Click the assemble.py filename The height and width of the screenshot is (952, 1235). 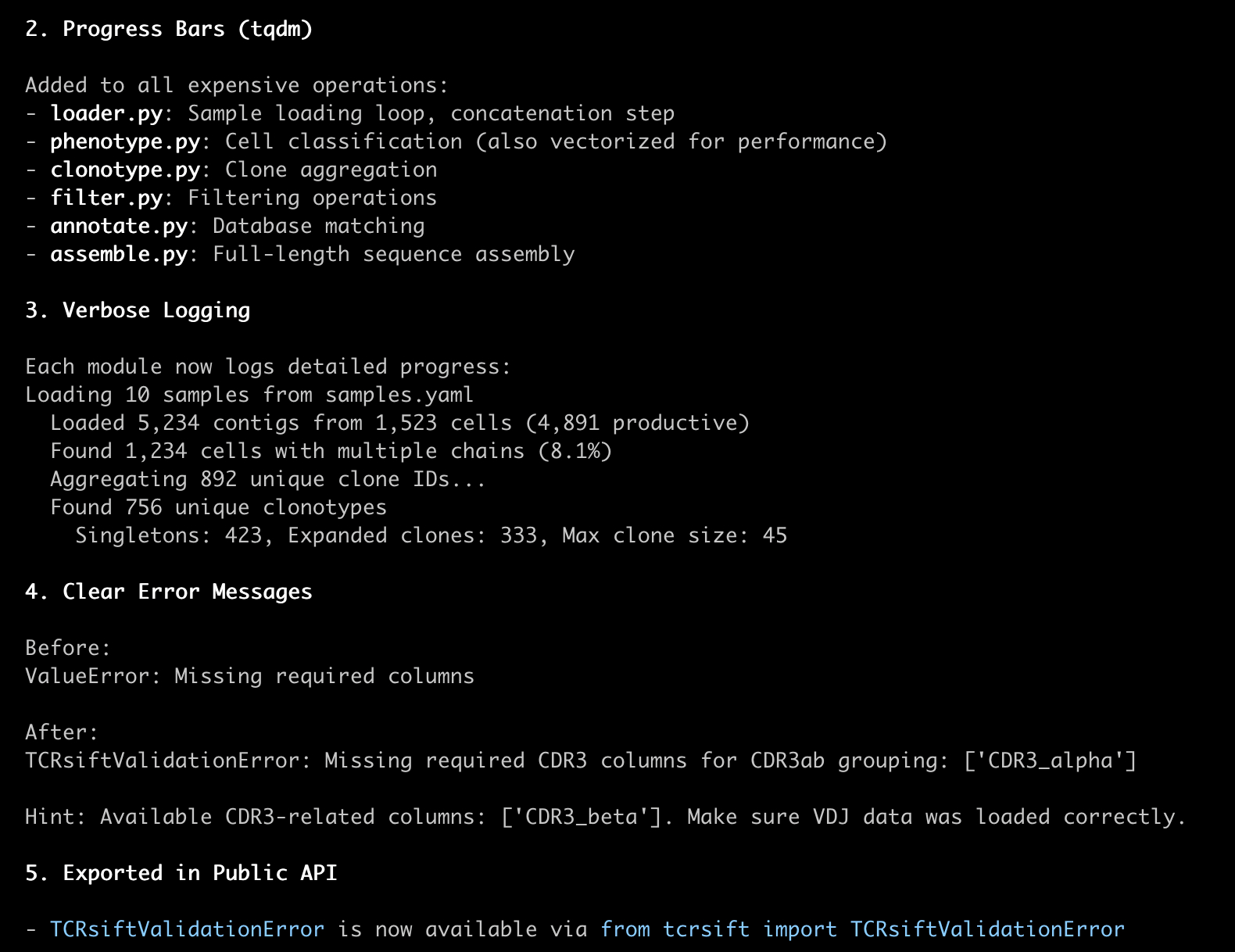[119, 254]
